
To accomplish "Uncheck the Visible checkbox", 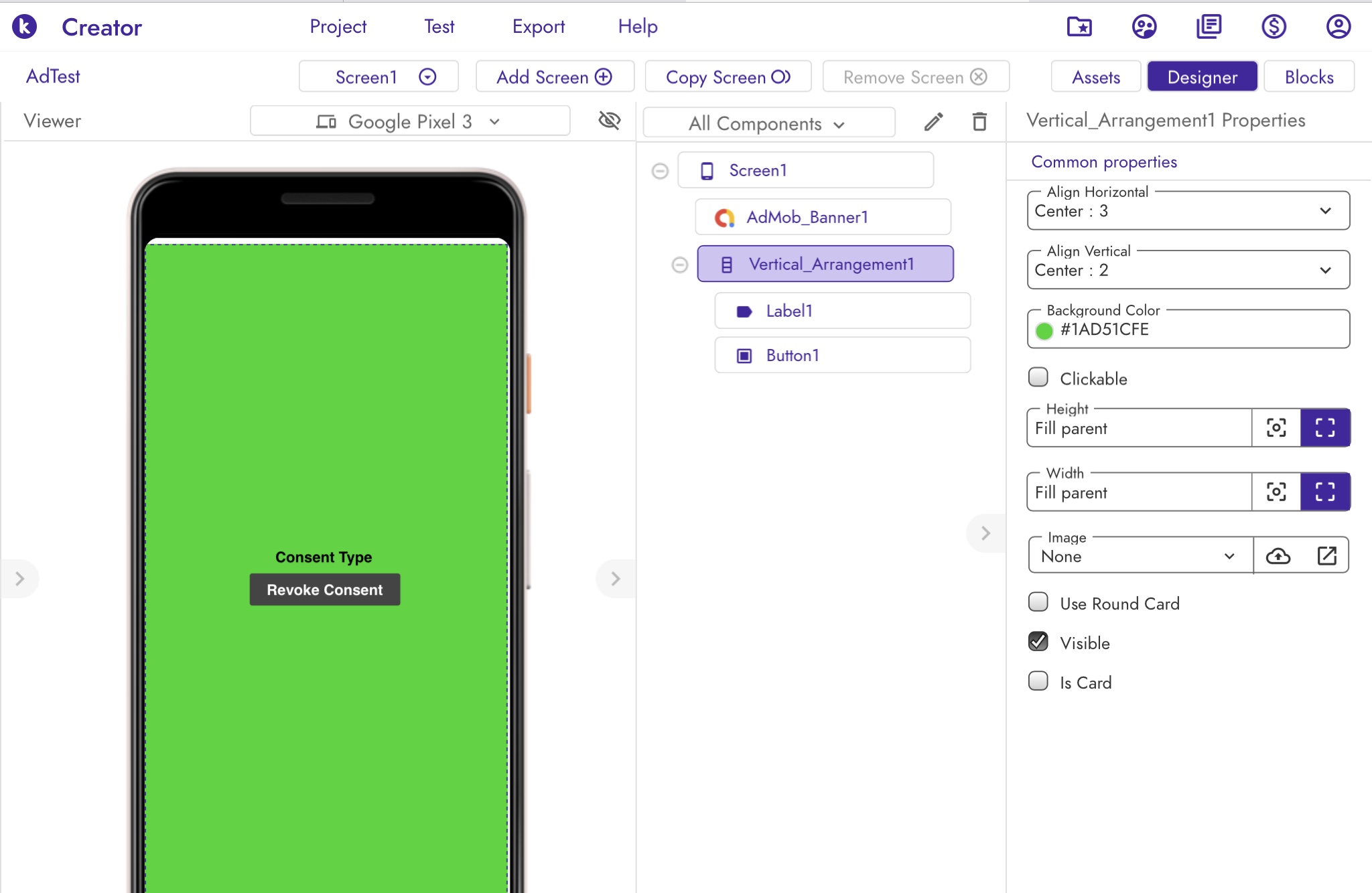I will click(1038, 642).
